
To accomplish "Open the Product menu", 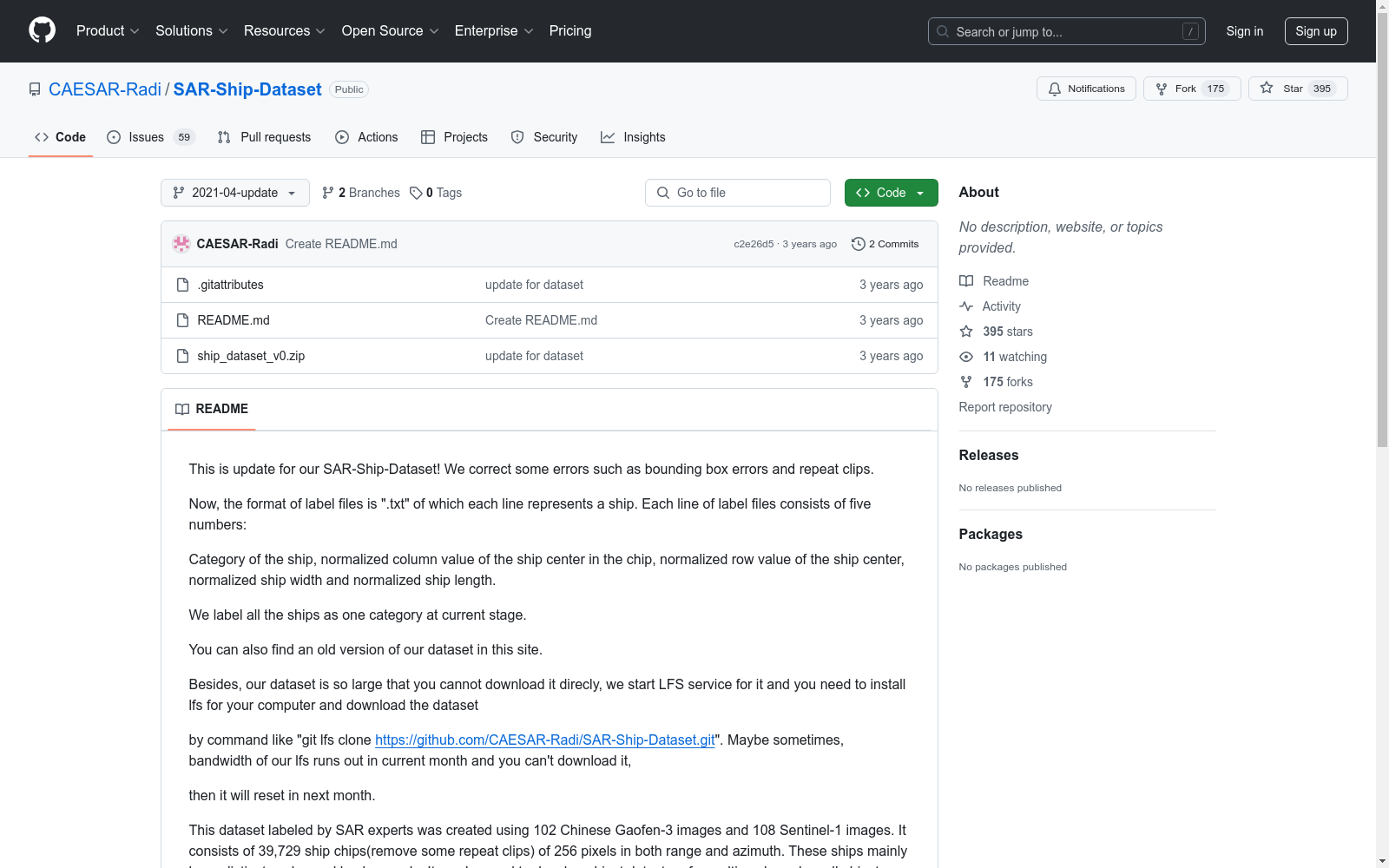I will click(x=108, y=30).
